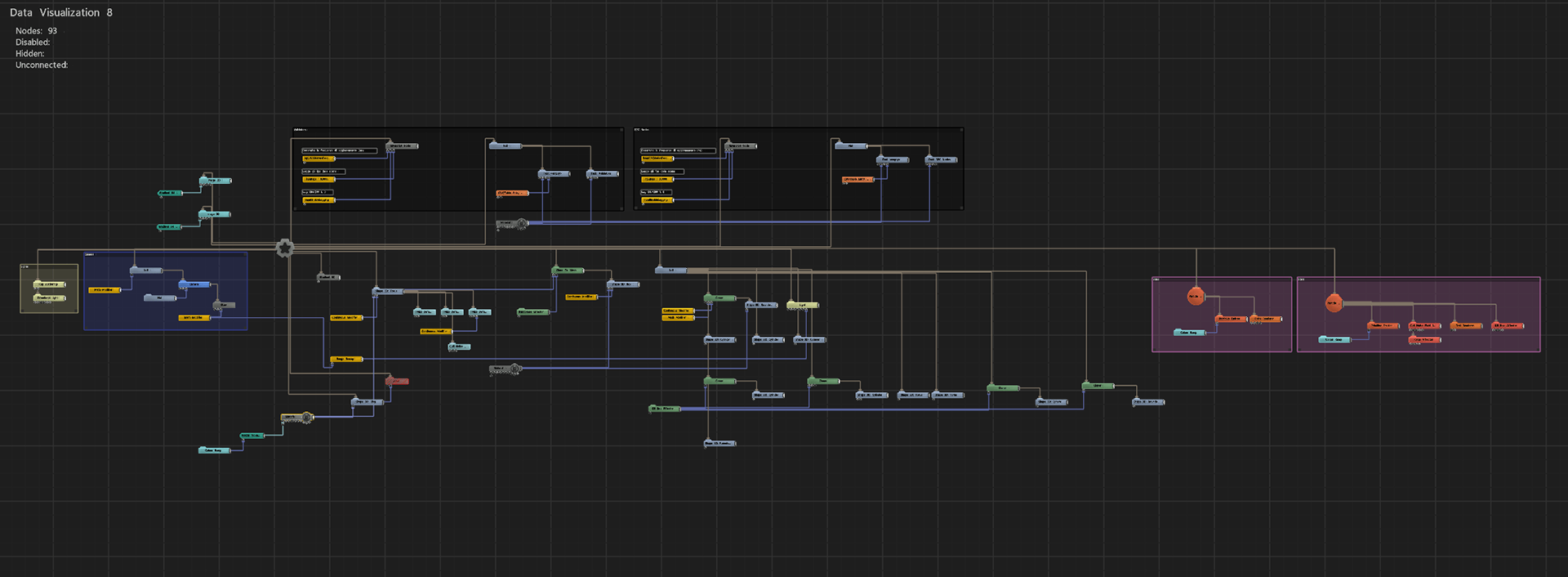Screen dimensions: 1568x577
Task: Select the lone node at the graph bottom
Action: [720, 443]
